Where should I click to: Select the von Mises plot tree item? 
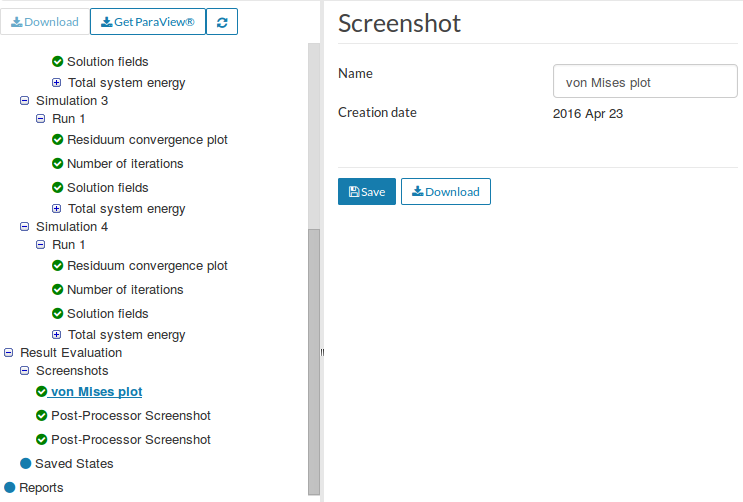pos(96,392)
